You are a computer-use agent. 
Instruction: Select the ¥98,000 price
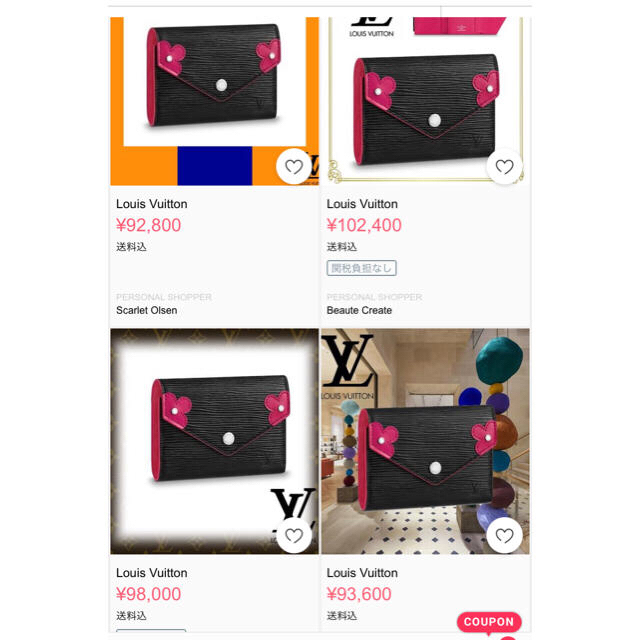(149, 594)
